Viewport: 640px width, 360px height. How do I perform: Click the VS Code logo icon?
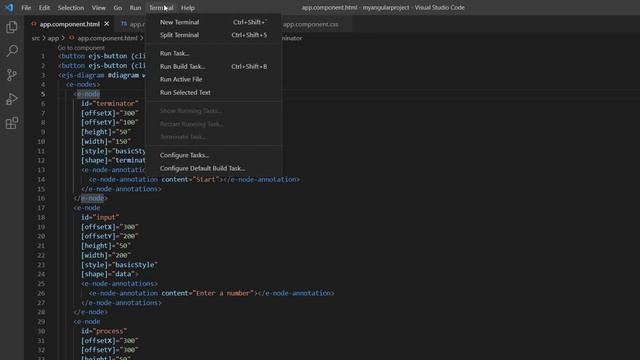coord(9,7)
